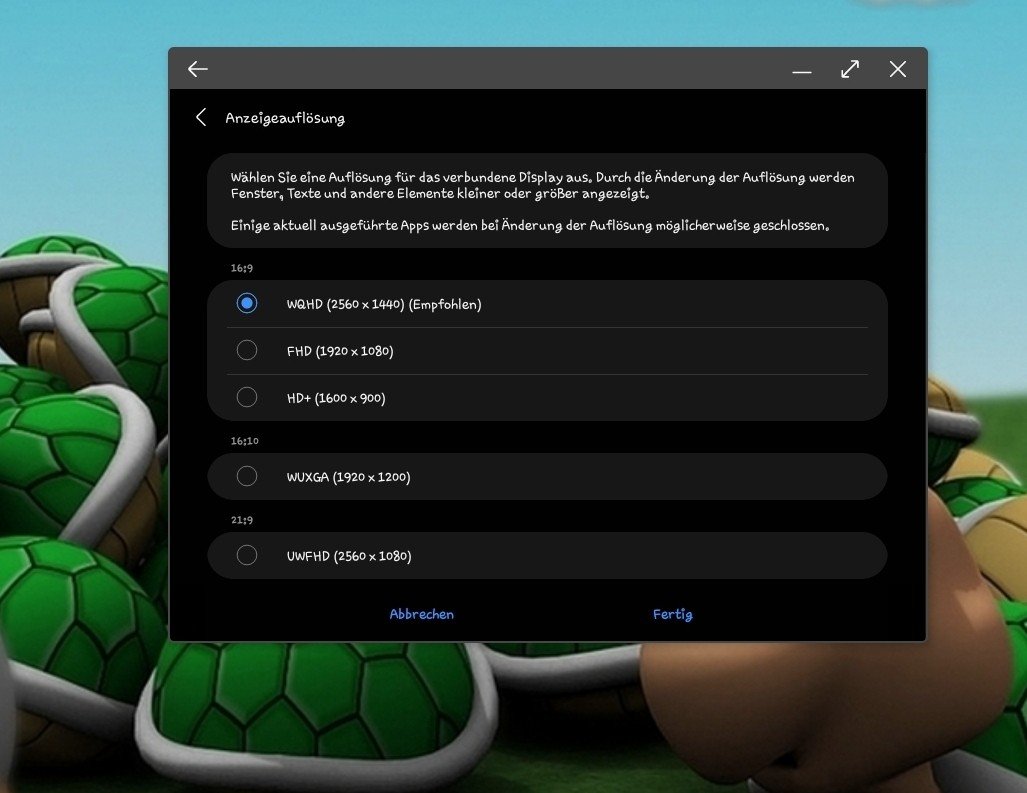
Task: Select the FHD (1920 x 1080) radio button
Action: point(247,350)
